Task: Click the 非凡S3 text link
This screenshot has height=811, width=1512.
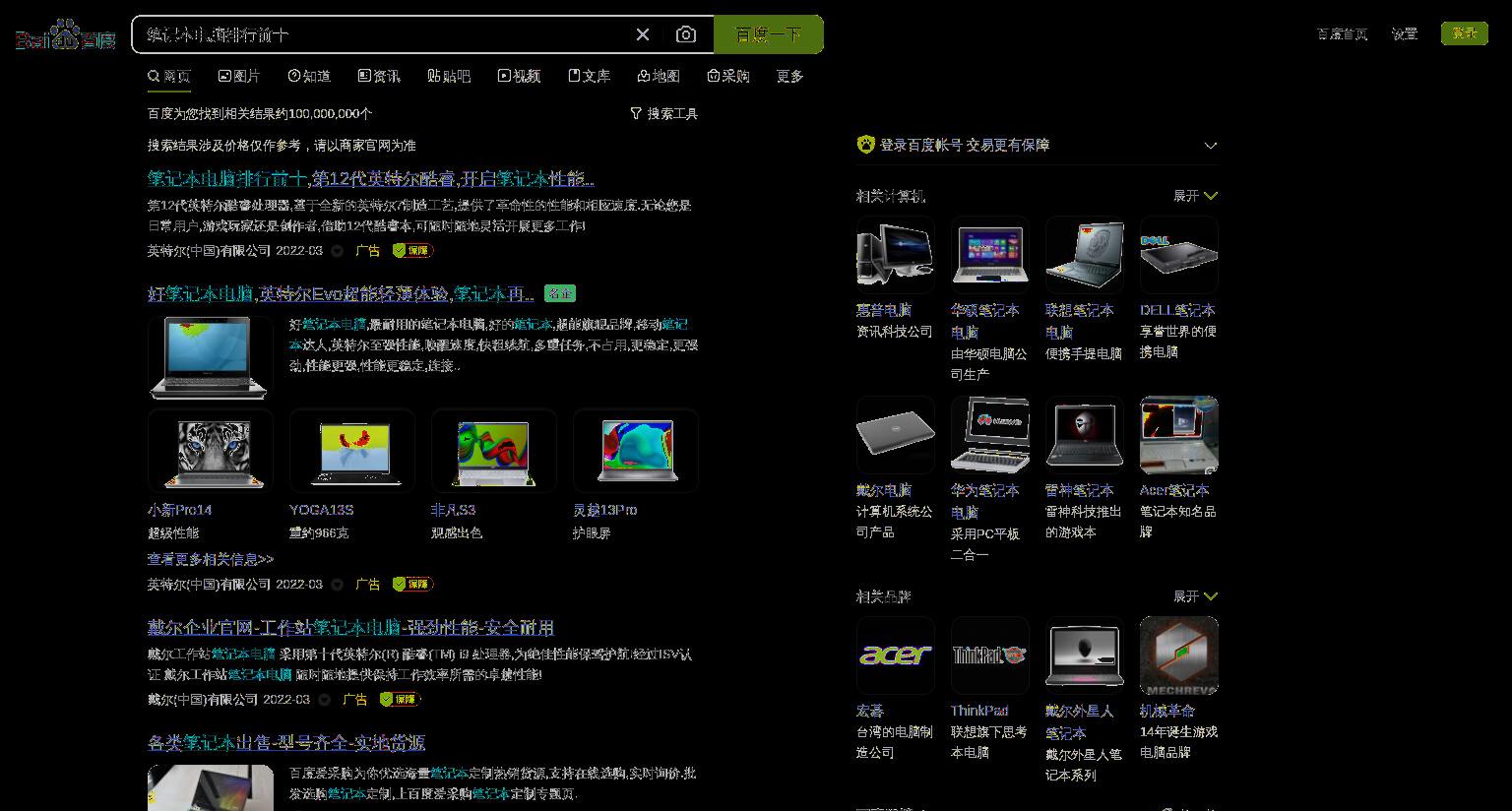Action: pyautogui.click(x=453, y=510)
